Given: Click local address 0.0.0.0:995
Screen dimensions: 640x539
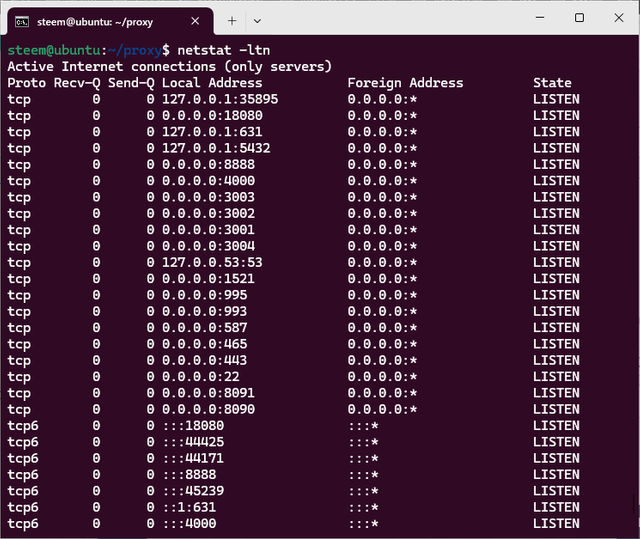Looking at the screenshot, I should click(x=204, y=295).
